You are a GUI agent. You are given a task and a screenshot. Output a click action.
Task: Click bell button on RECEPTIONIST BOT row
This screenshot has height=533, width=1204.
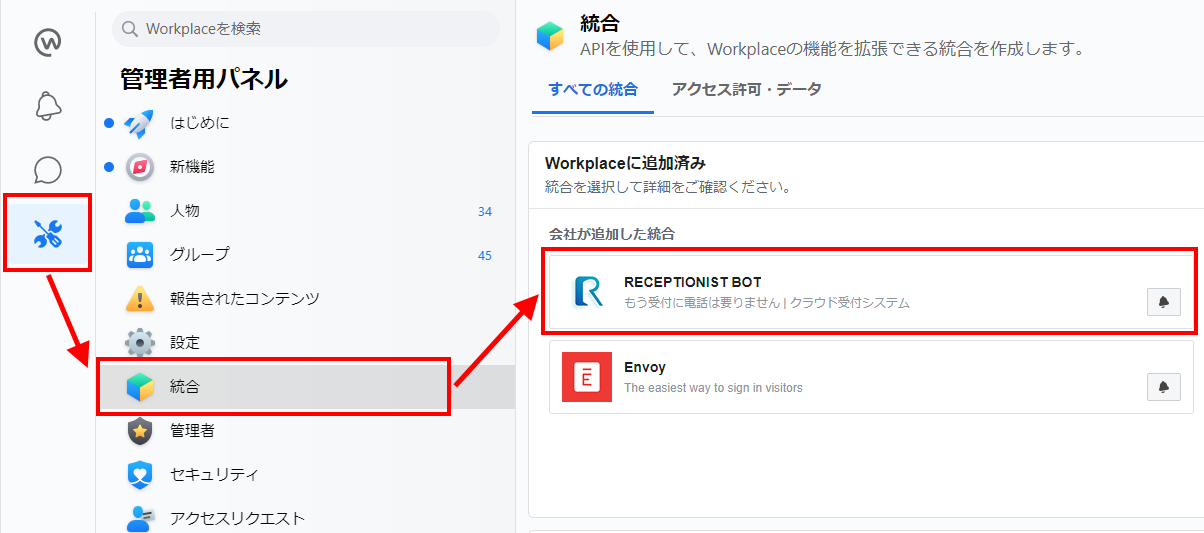1163,301
